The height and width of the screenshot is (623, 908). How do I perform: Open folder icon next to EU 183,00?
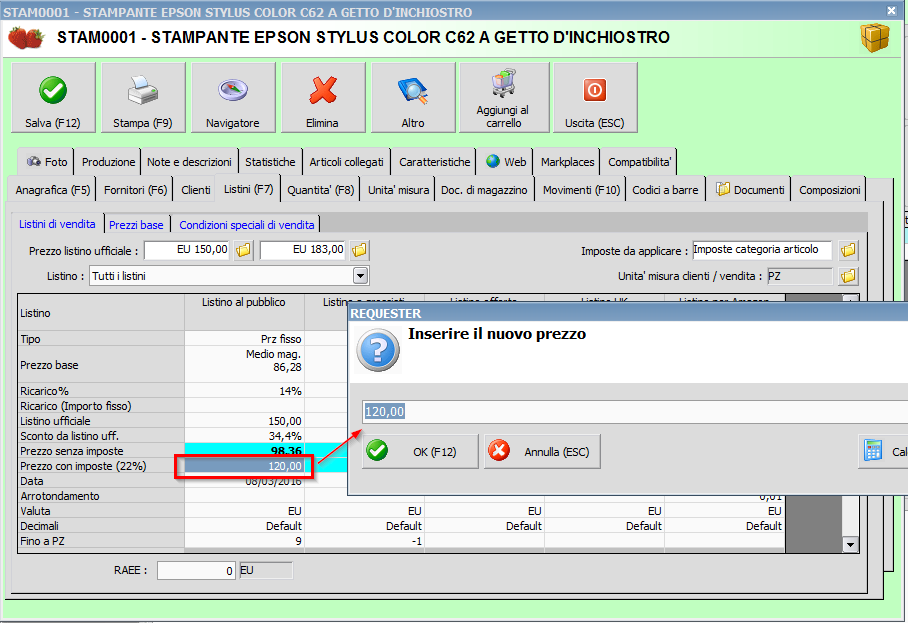pos(359,250)
